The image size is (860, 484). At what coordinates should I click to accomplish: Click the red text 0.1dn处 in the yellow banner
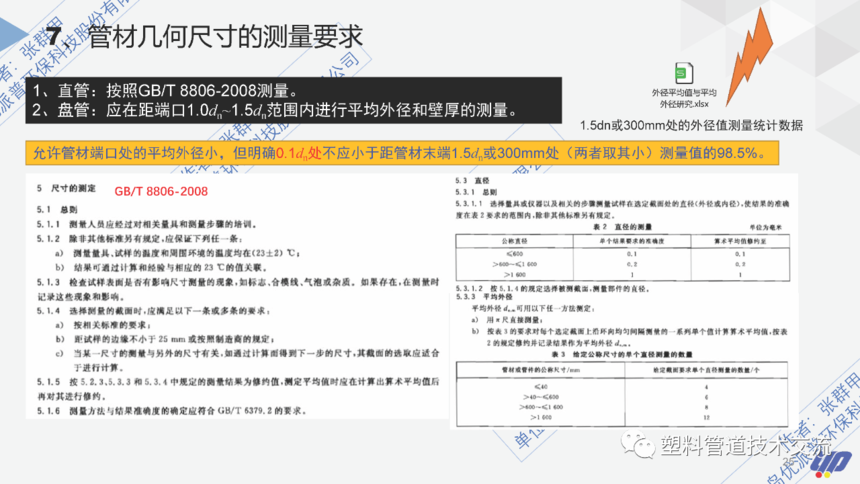[x=298, y=153]
